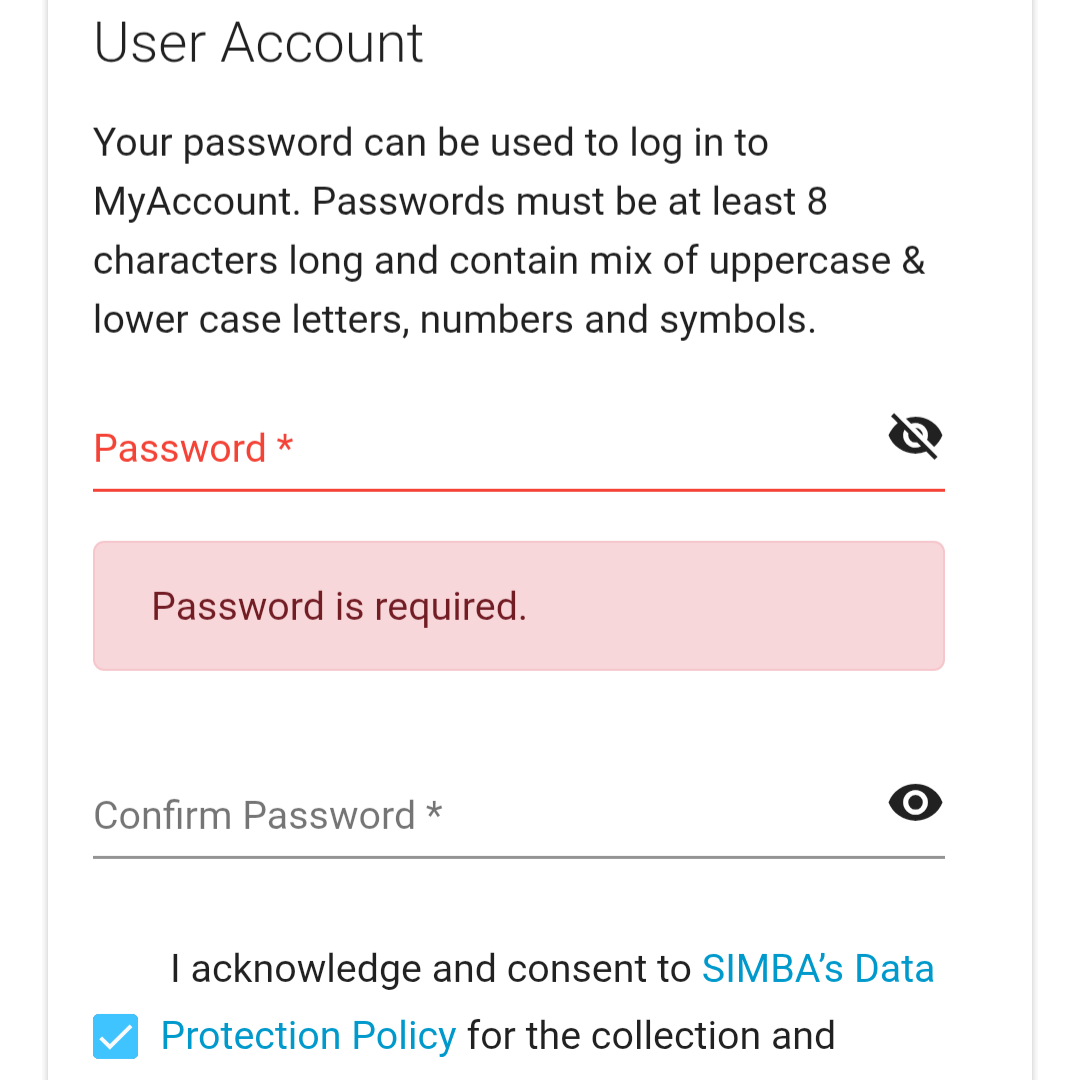Click the gray Confirm Password label
This screenshot has height=1080, width=1080.
pyautogui.click(x=254, y=815)
